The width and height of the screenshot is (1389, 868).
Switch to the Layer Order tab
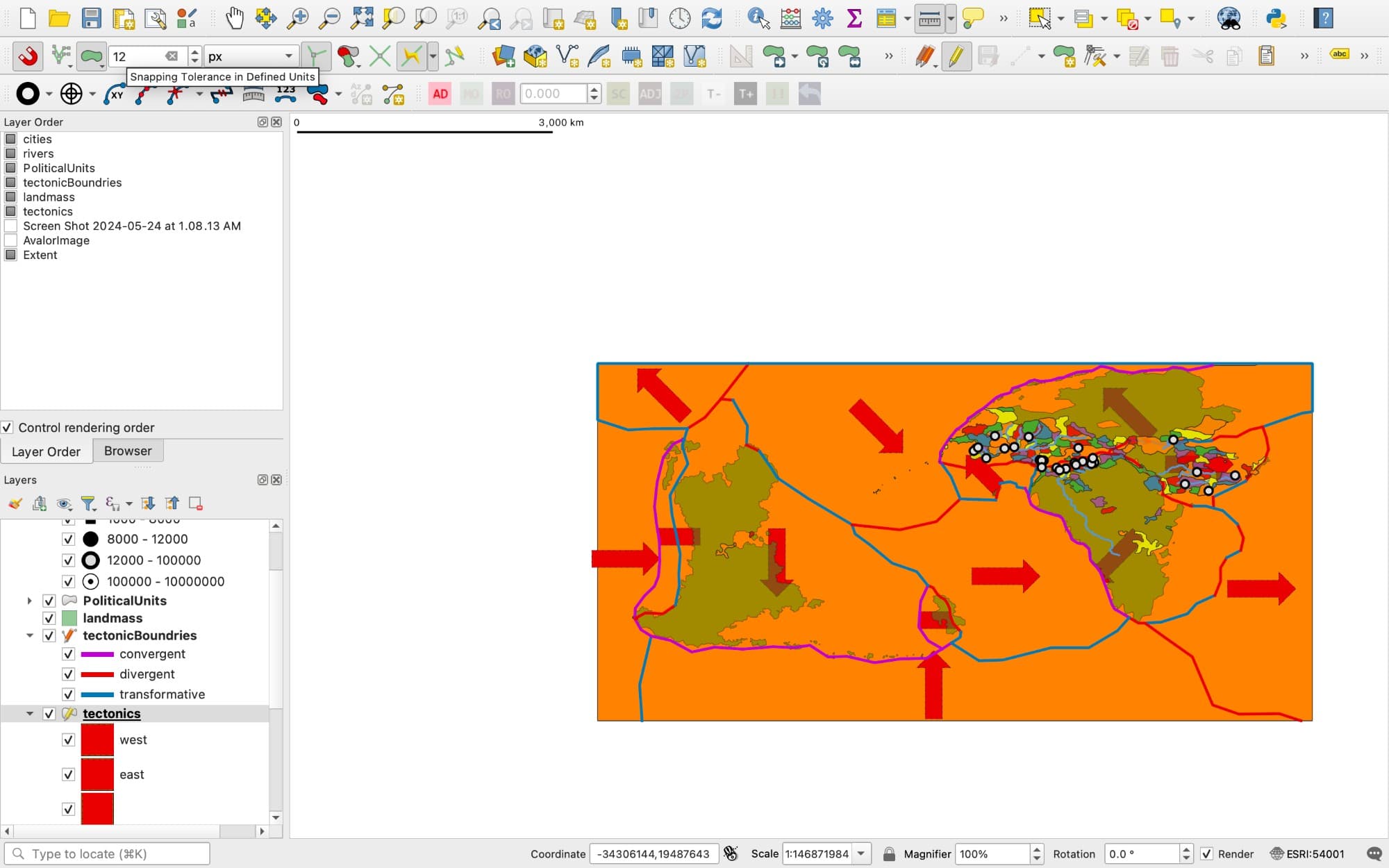[46, 451]
